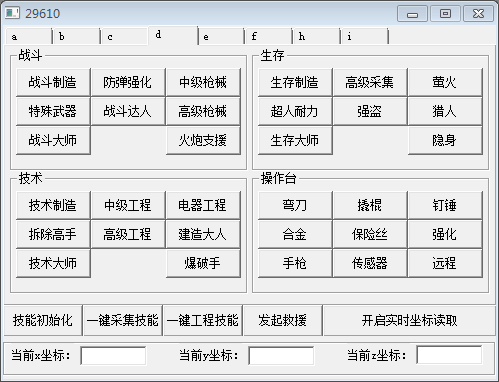The width and height of the screenshot is (499, 382).
Task: Activate 战斗大师 skill
Action: pos(53,140)
